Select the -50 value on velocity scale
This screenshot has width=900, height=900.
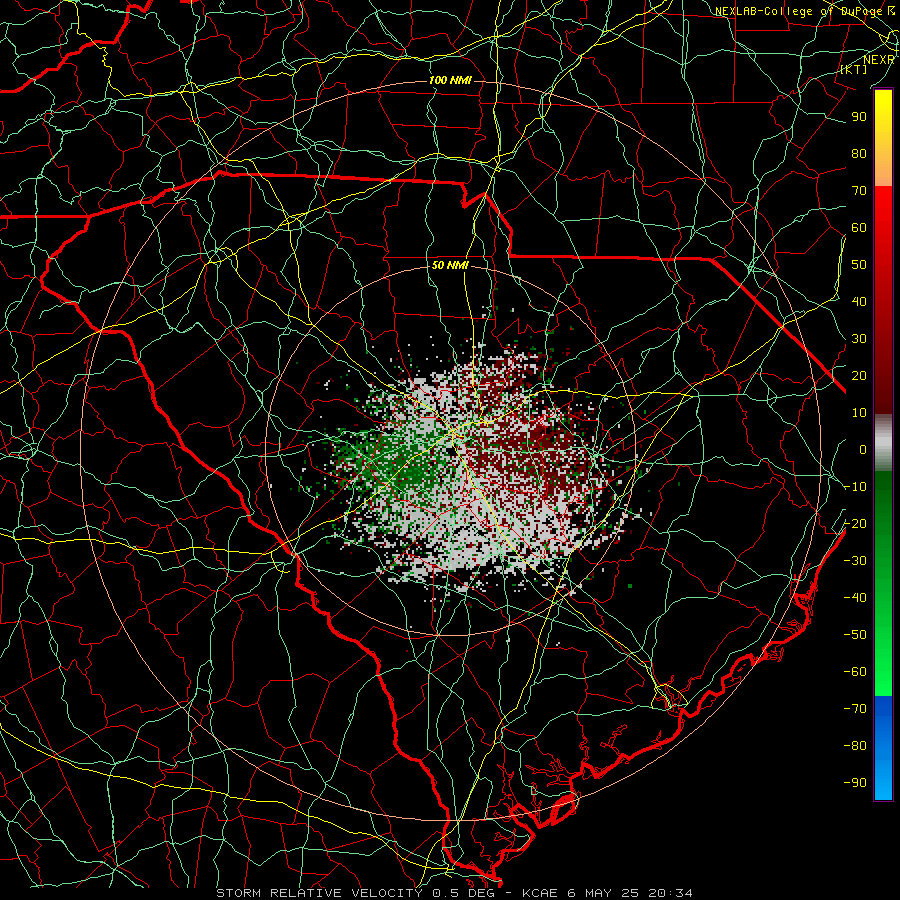855,635
